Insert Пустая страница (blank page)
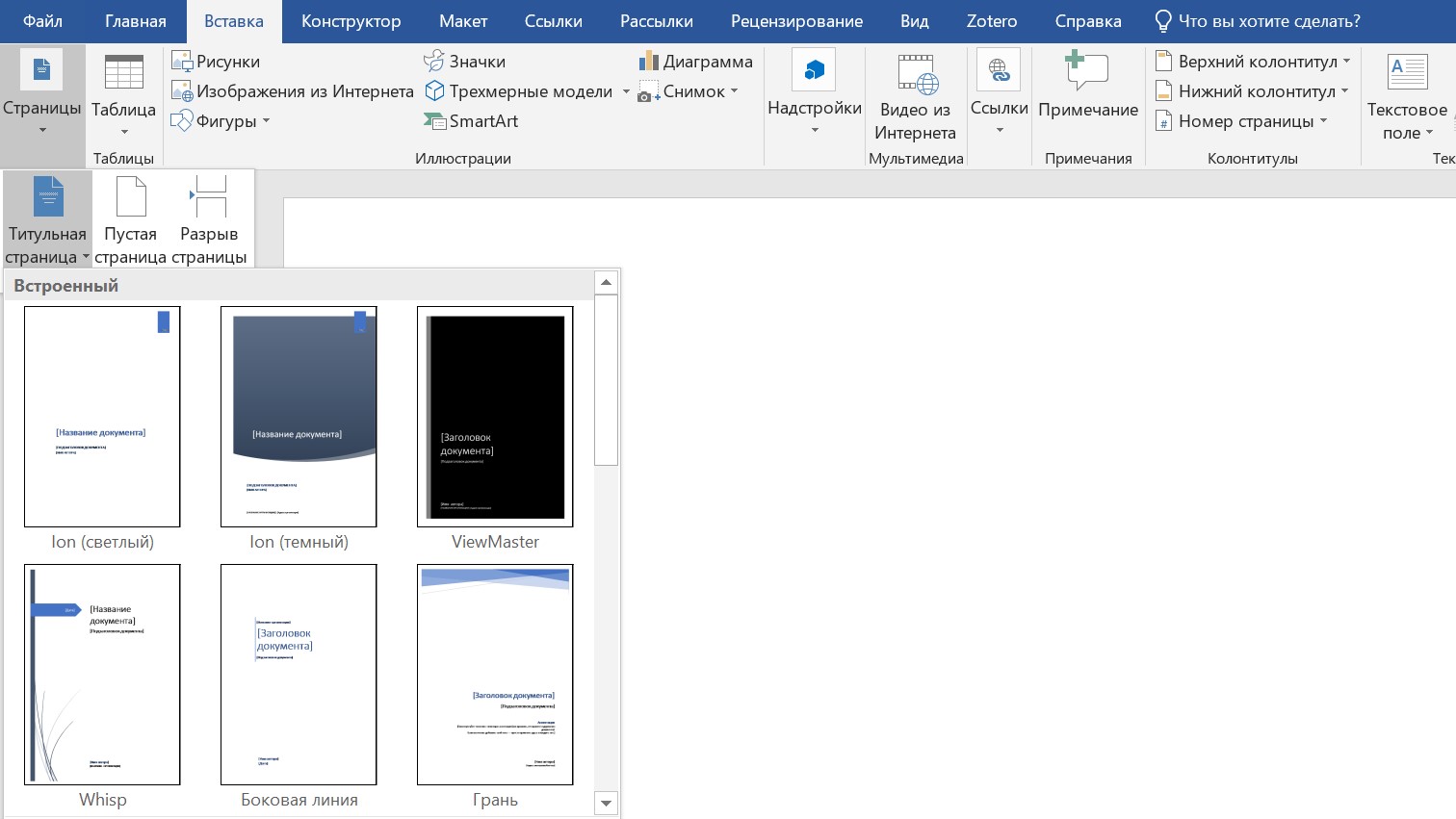 point(130,220)
